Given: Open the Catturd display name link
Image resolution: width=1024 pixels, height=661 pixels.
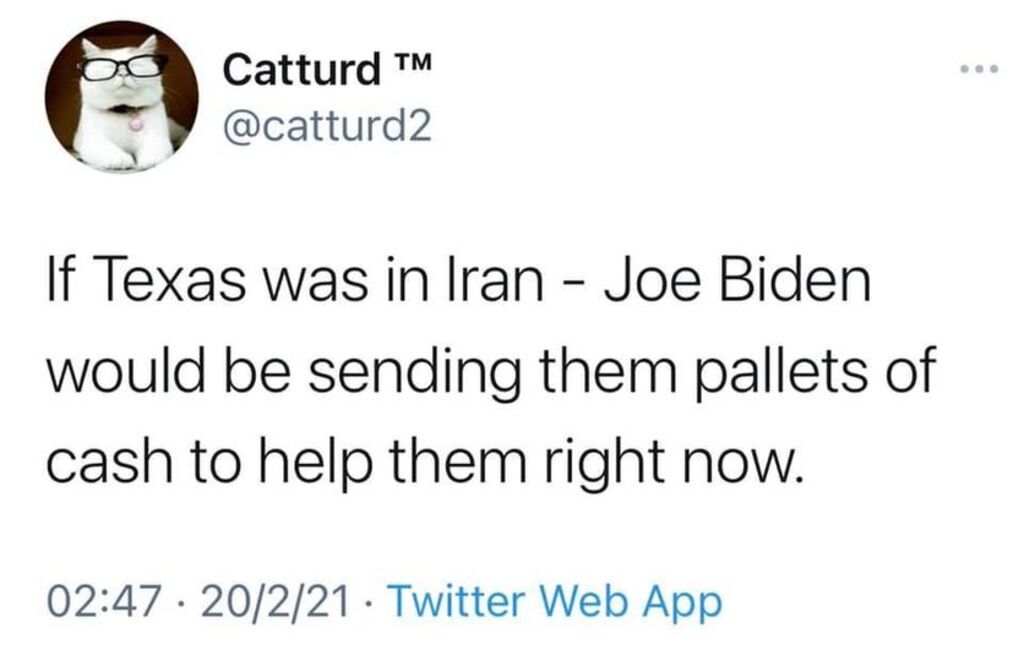Looking at the screenshot, I should [303, 70].
